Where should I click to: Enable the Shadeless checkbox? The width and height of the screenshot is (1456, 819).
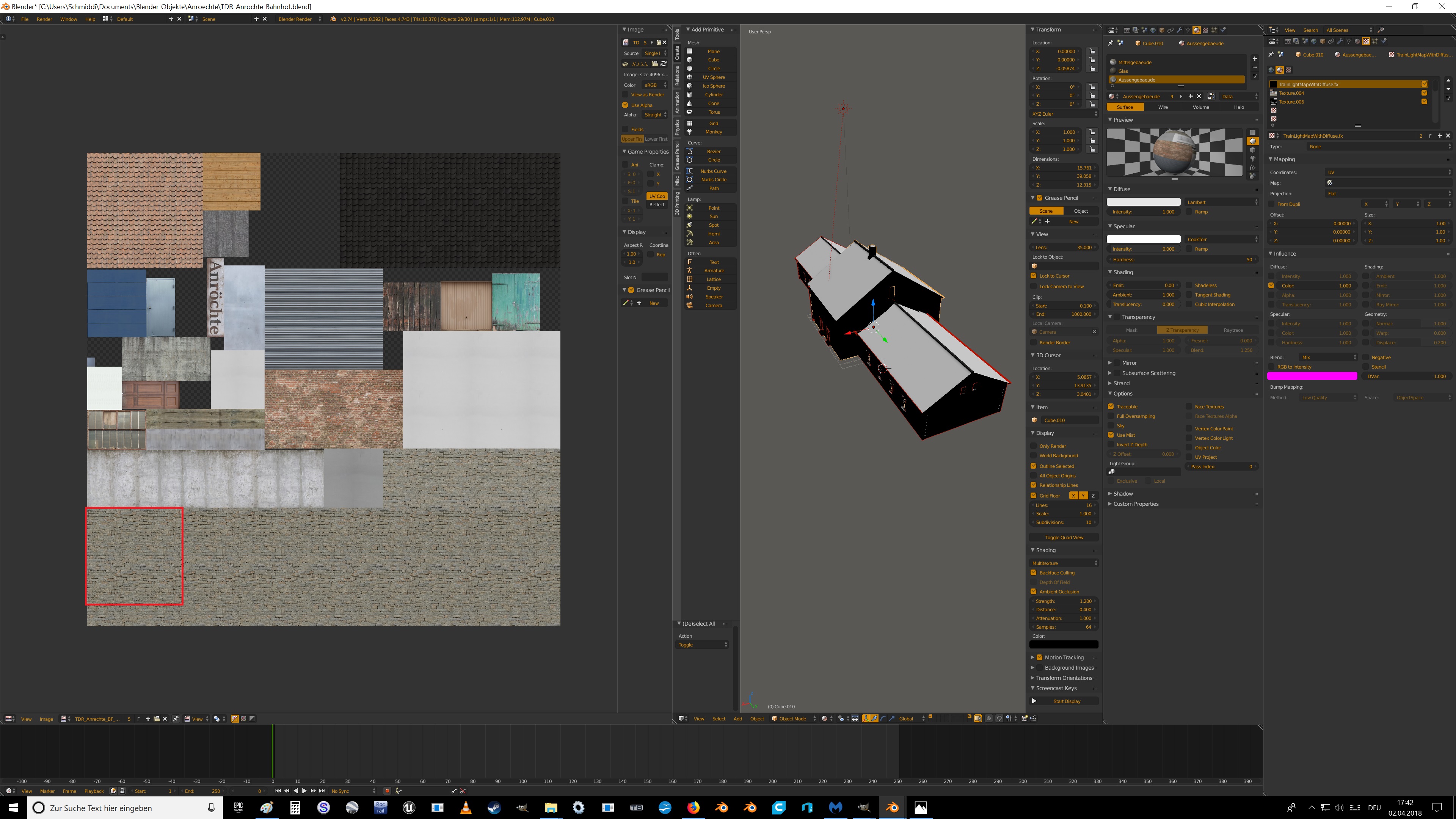[1189, 286]
